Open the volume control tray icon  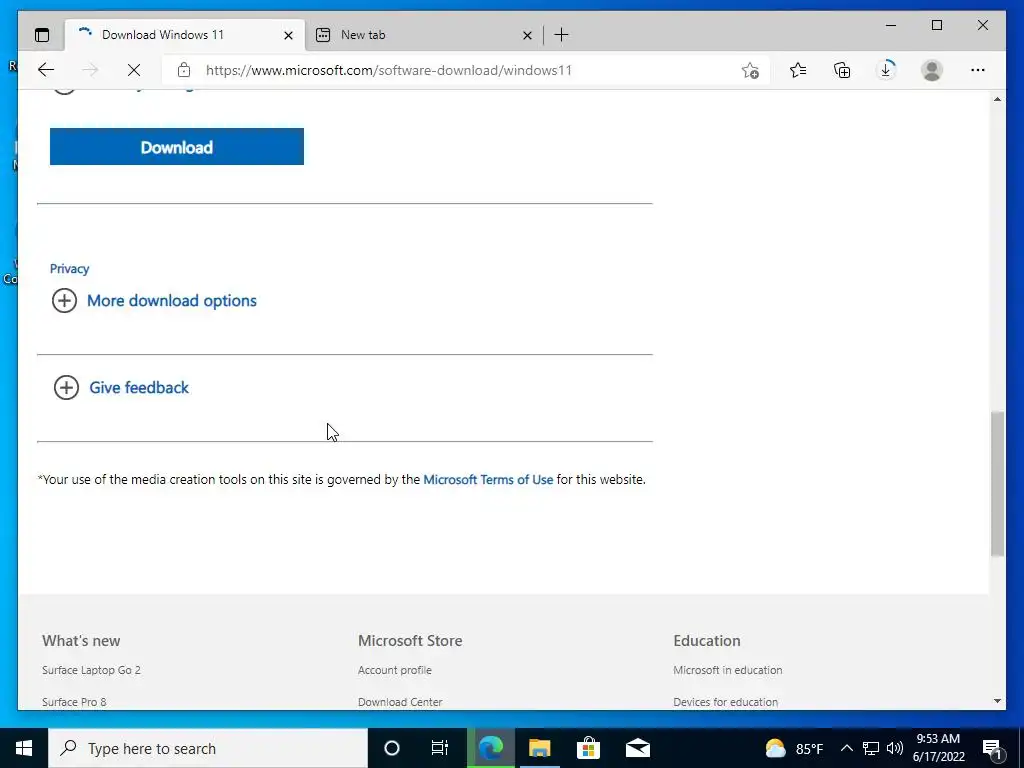coord(895,748)
